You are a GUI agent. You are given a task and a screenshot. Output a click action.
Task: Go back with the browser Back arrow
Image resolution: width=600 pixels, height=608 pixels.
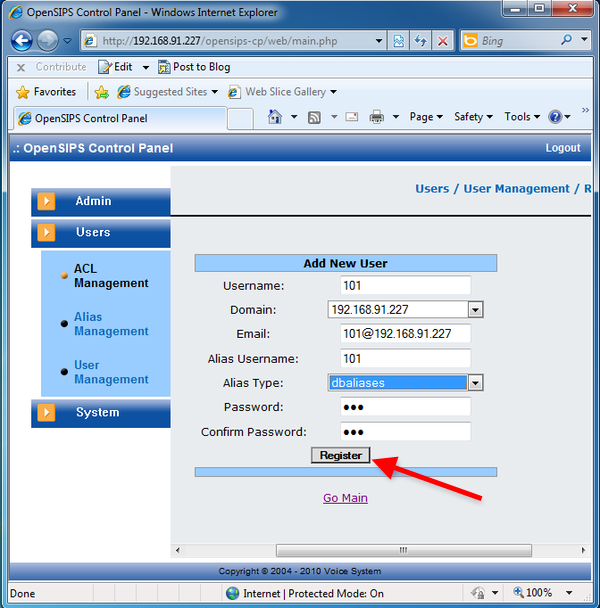(x=21, y=40)
